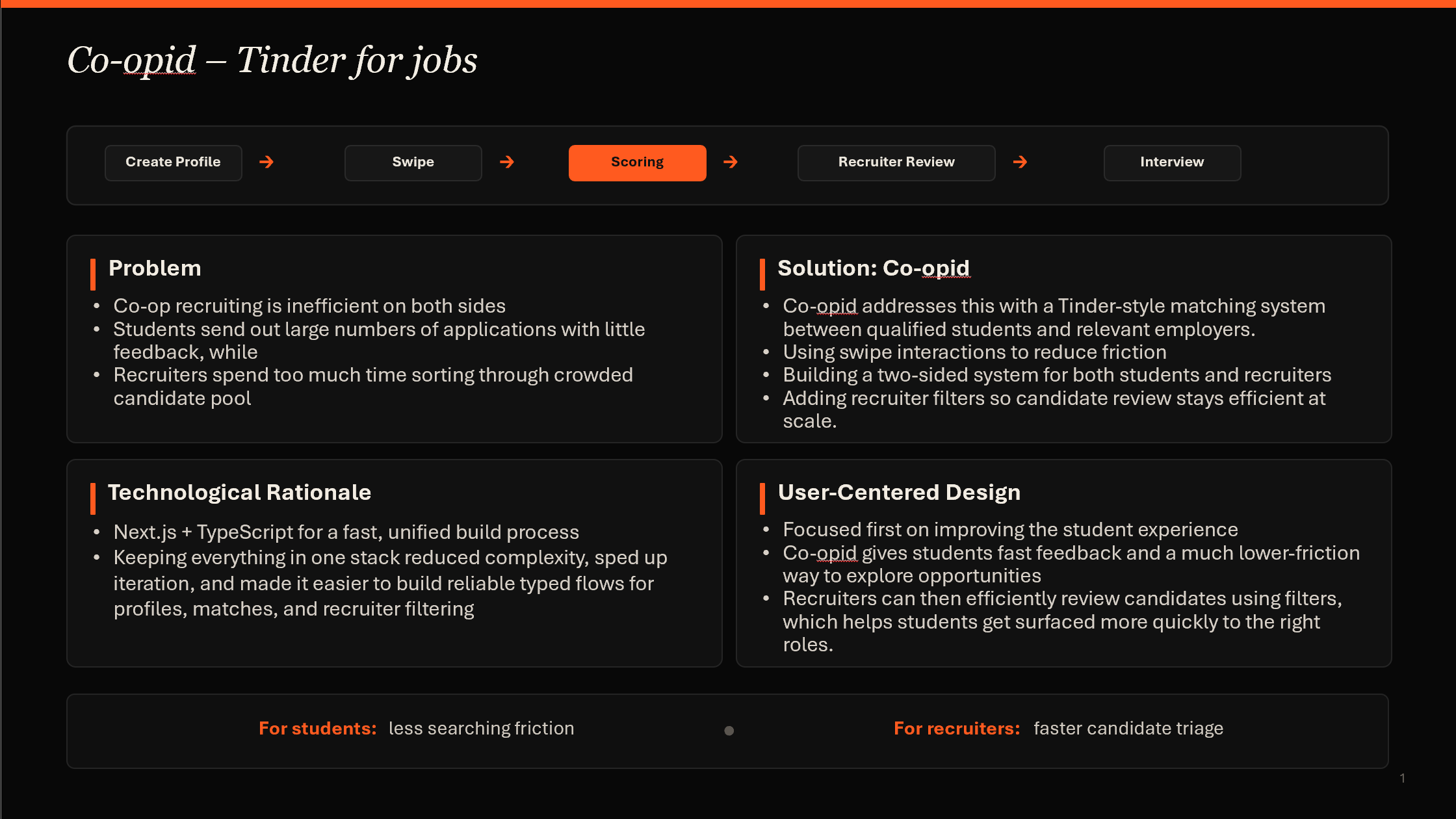Click the slide title Co-opid – Tinder for jobs

pos(272,60)
